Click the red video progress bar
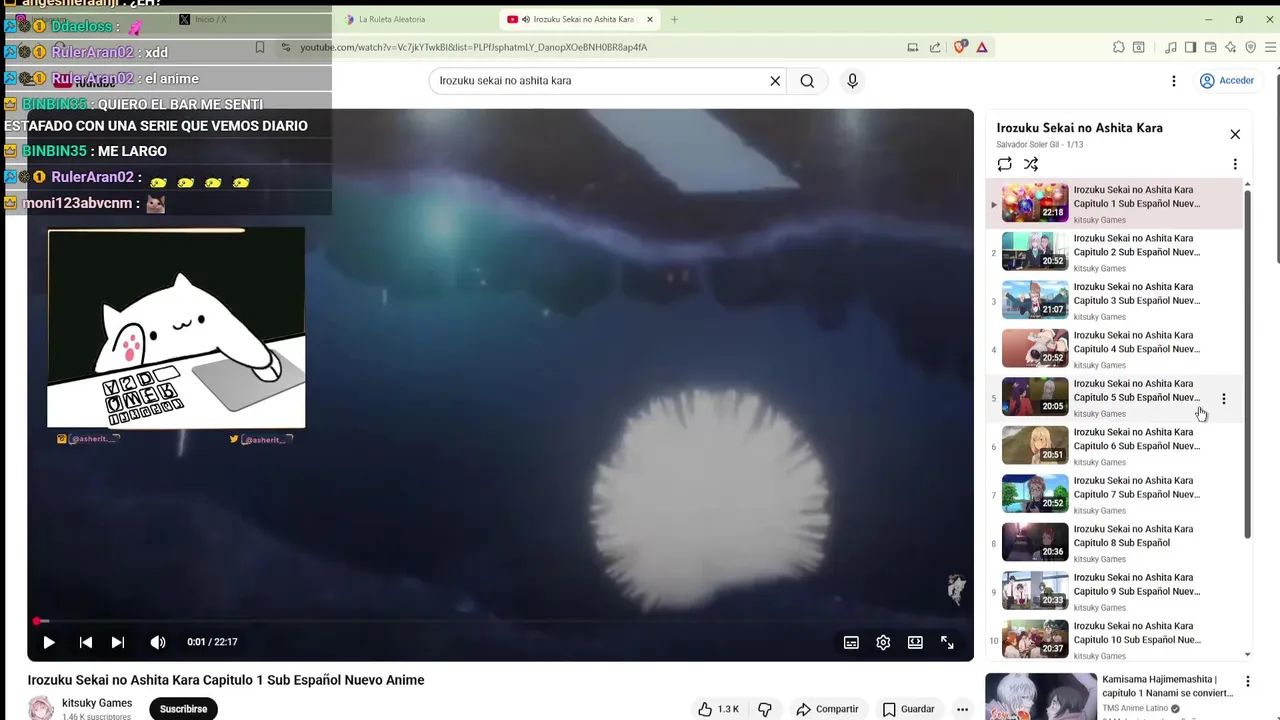 [500, 621]
